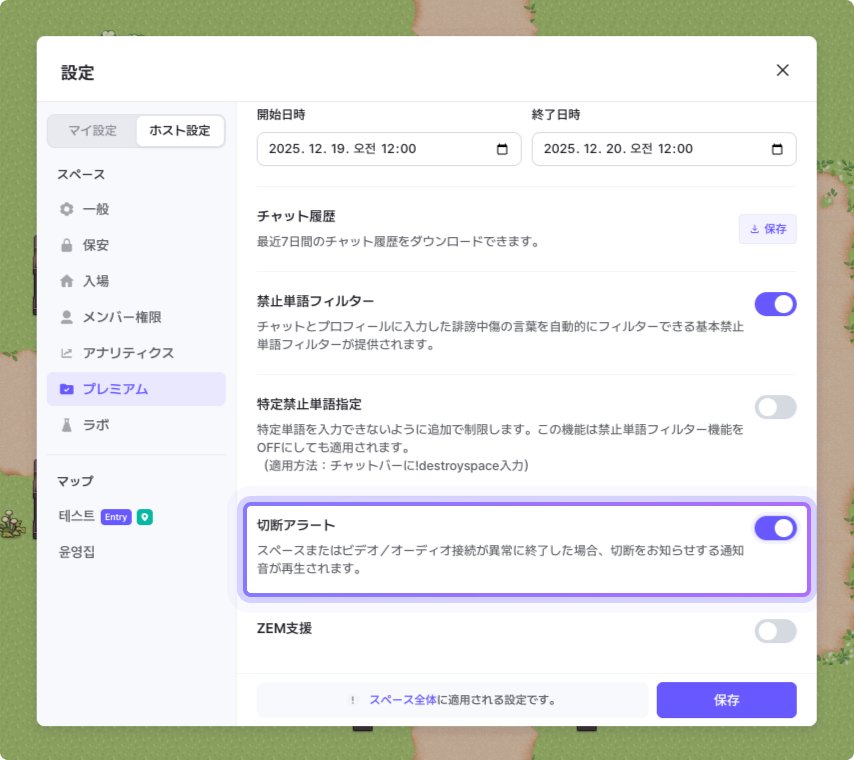Download chat history with 保存 button

coord(767,229)
